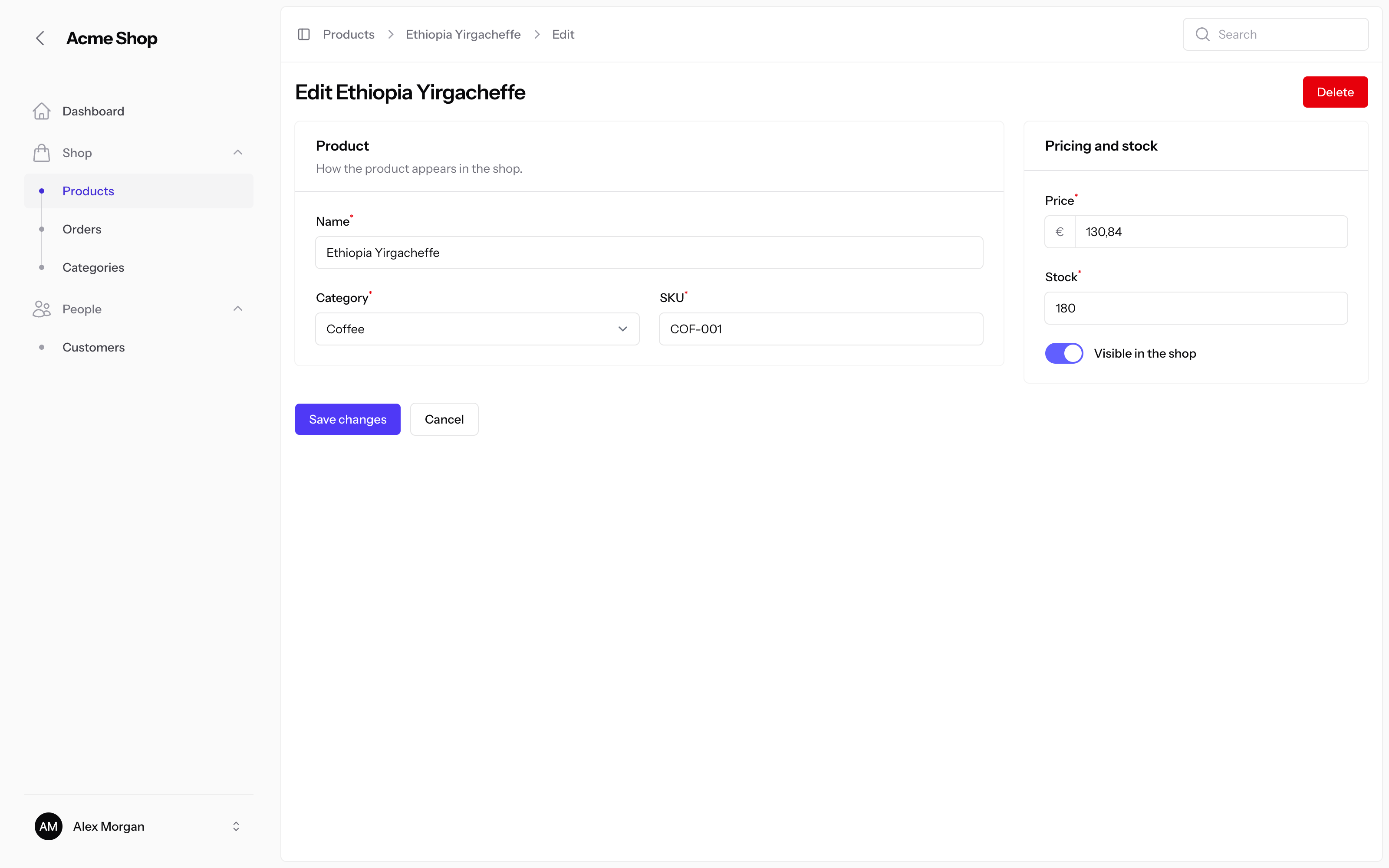The width and height of the screenshot is (1389, 868).
Task: Click the Price input field
Action: point(1211,232)
